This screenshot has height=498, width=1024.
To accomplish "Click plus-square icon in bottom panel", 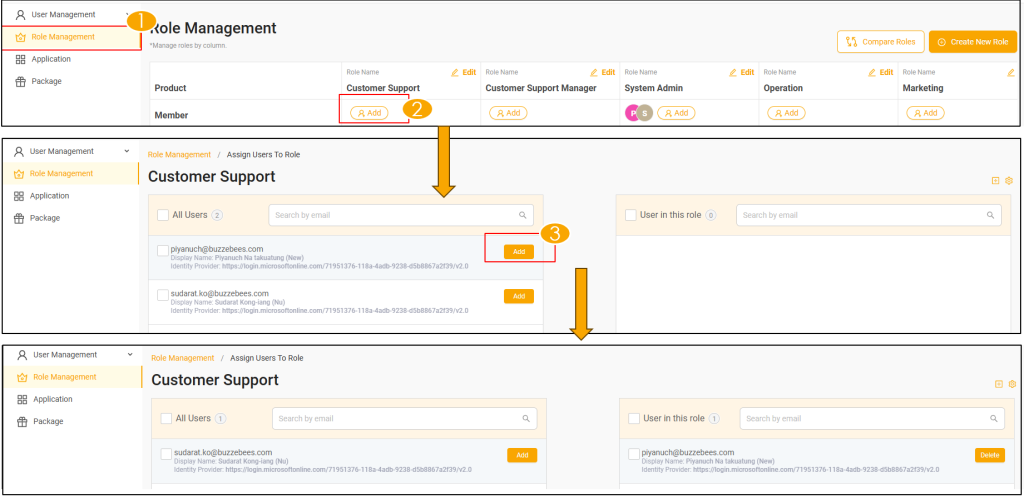I will pos(999,384).
